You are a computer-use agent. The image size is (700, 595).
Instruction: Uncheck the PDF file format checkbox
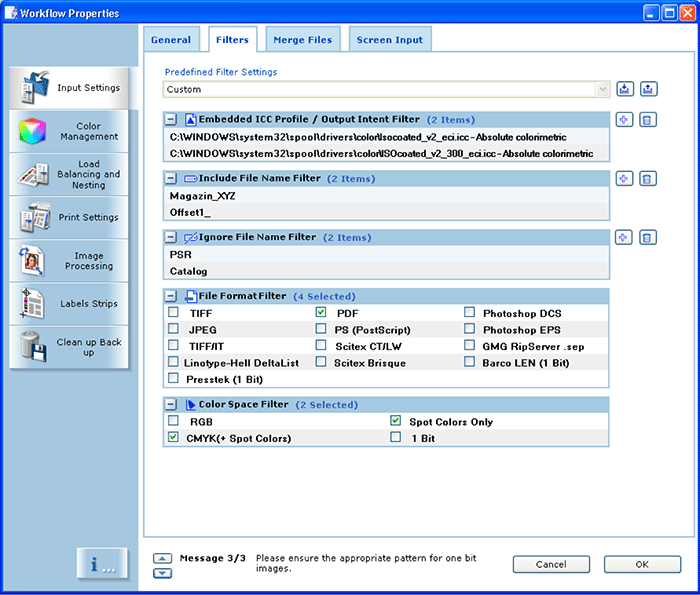coord(321,313)
